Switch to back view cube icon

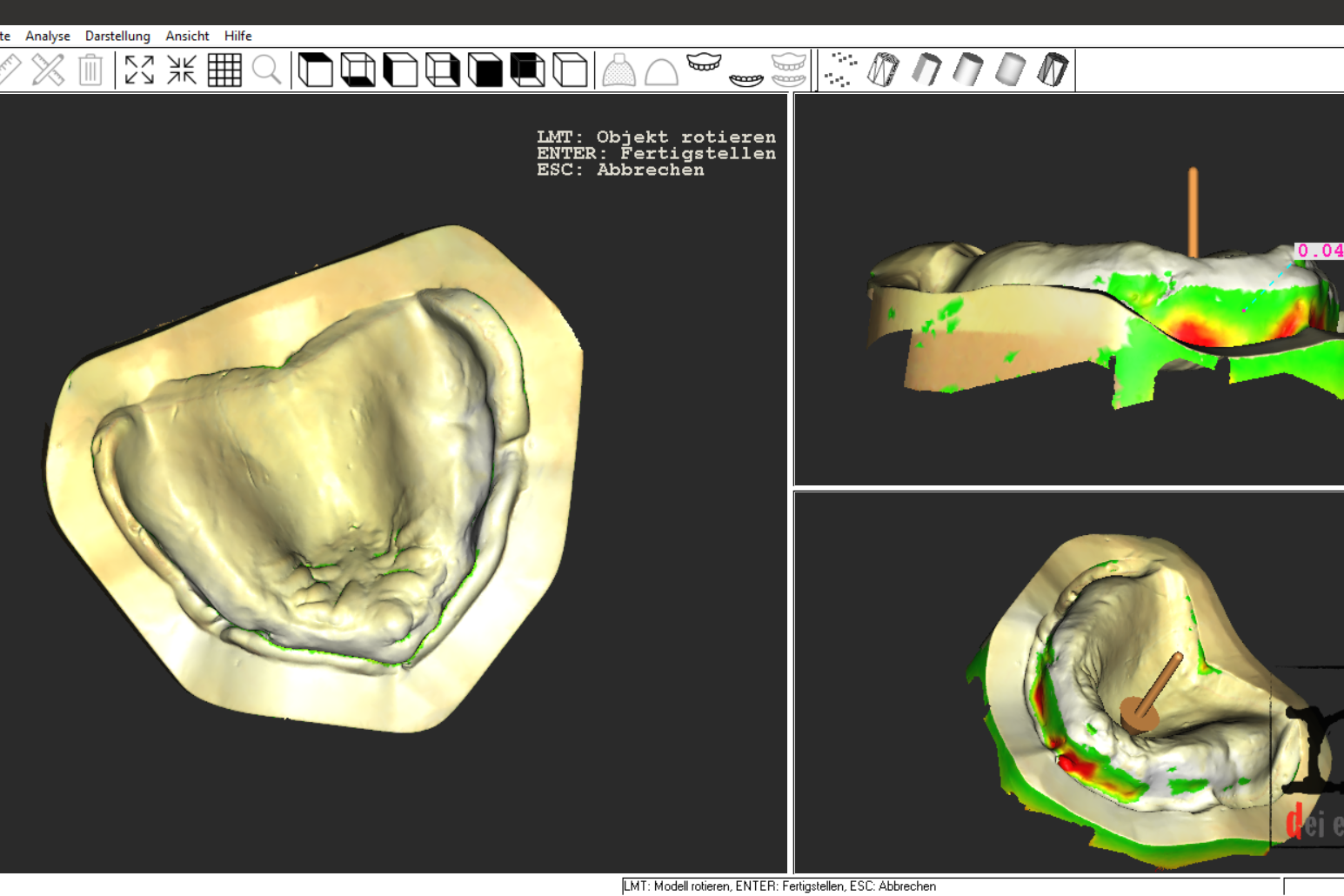coord(528,70)
